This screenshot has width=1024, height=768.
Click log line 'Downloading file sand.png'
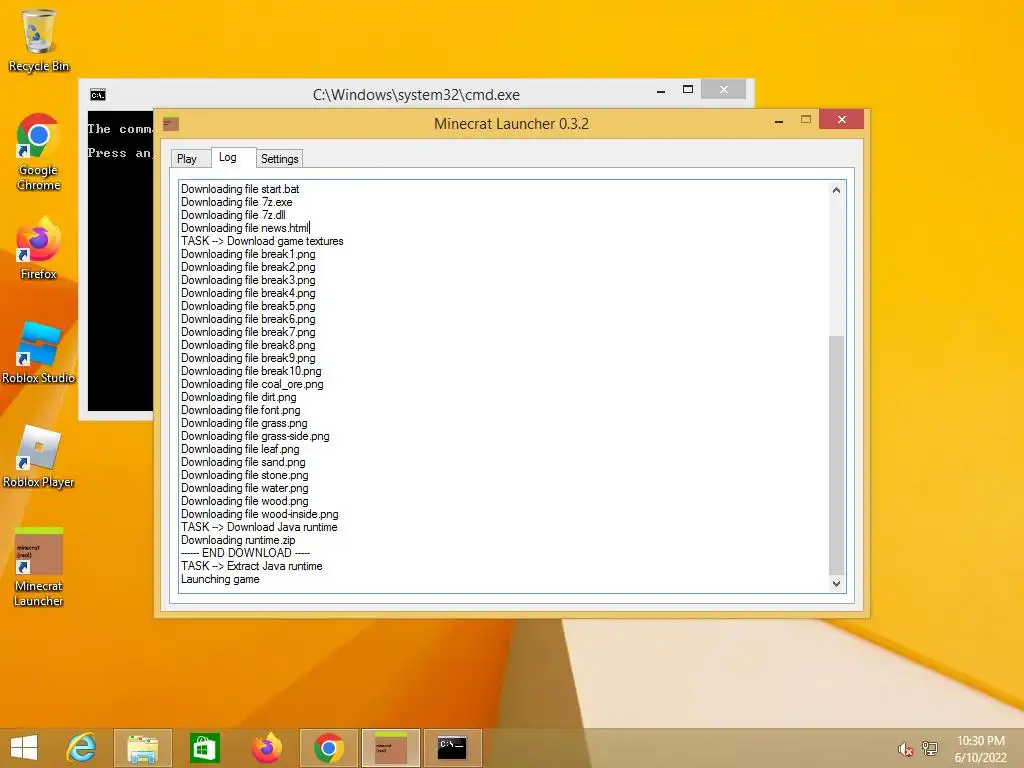tap(243, 462)
